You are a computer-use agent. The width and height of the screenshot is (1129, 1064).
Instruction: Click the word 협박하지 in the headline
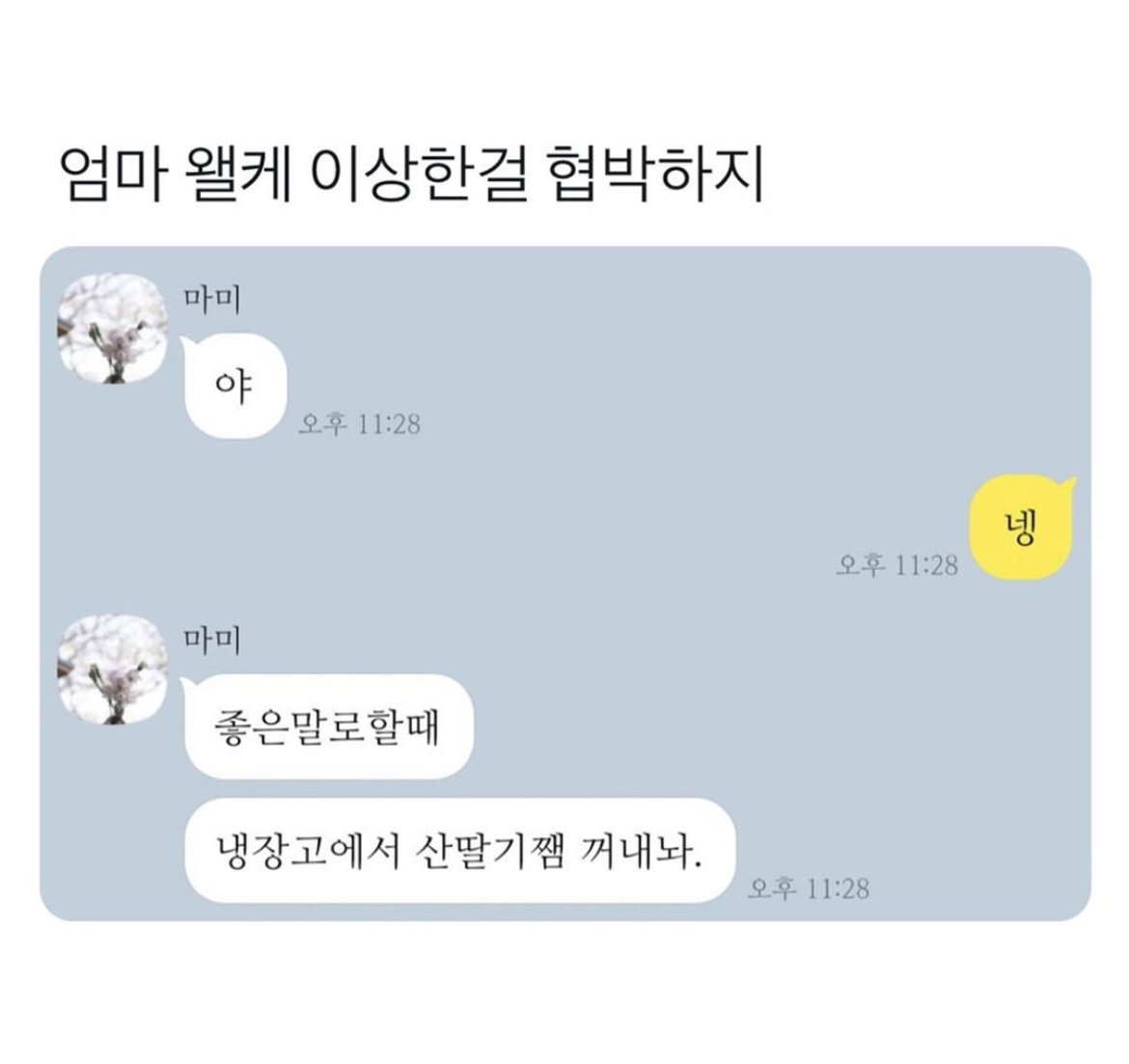pyautogui.click(x=656, y=175)
